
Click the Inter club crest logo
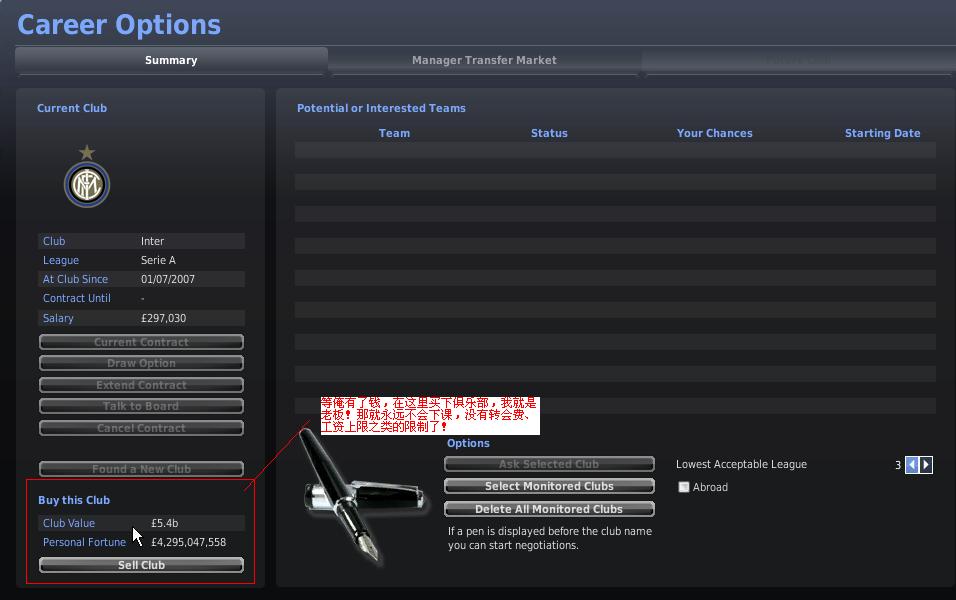click(87, 177)
